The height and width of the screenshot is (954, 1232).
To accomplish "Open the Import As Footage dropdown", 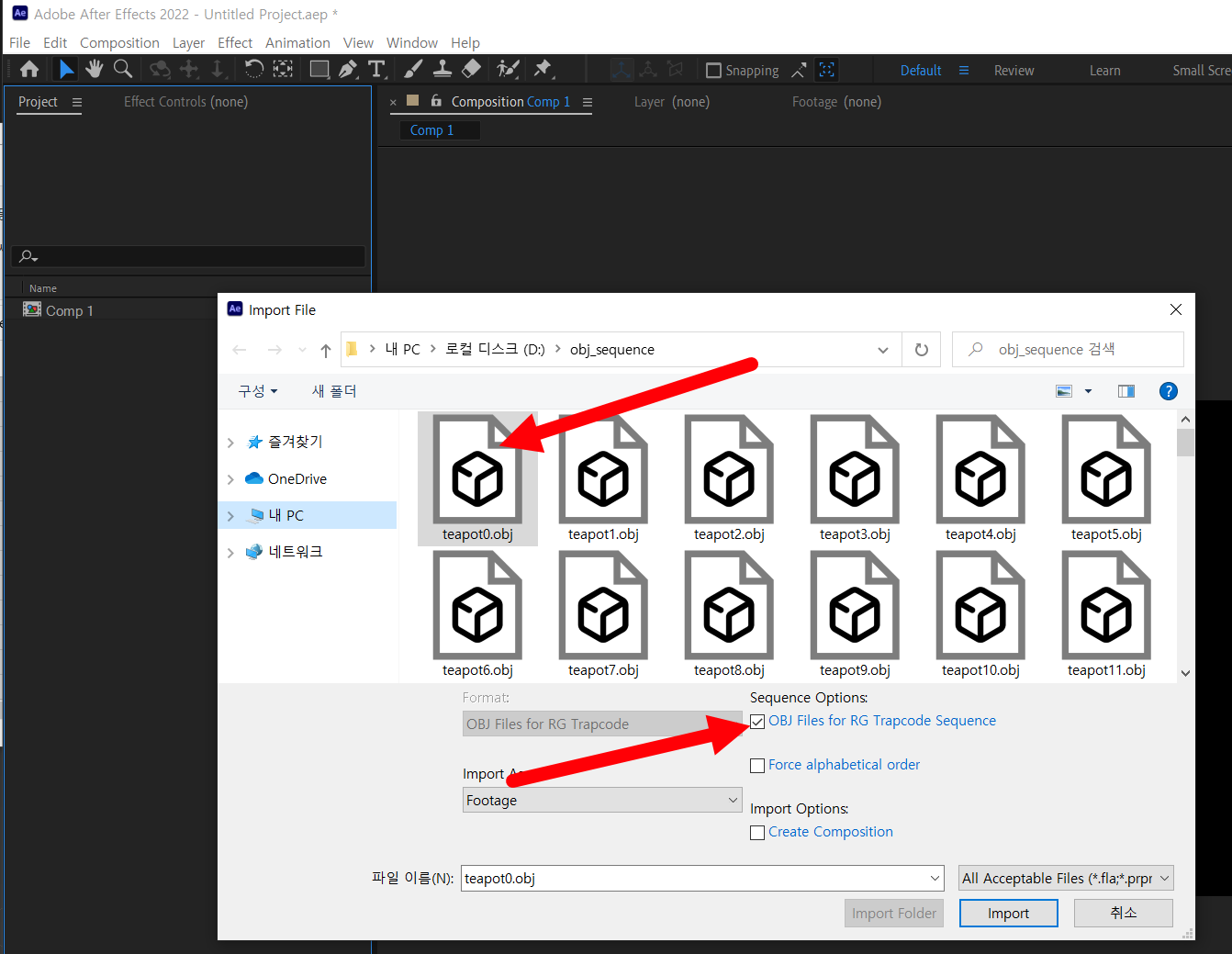I will [602, 800].
